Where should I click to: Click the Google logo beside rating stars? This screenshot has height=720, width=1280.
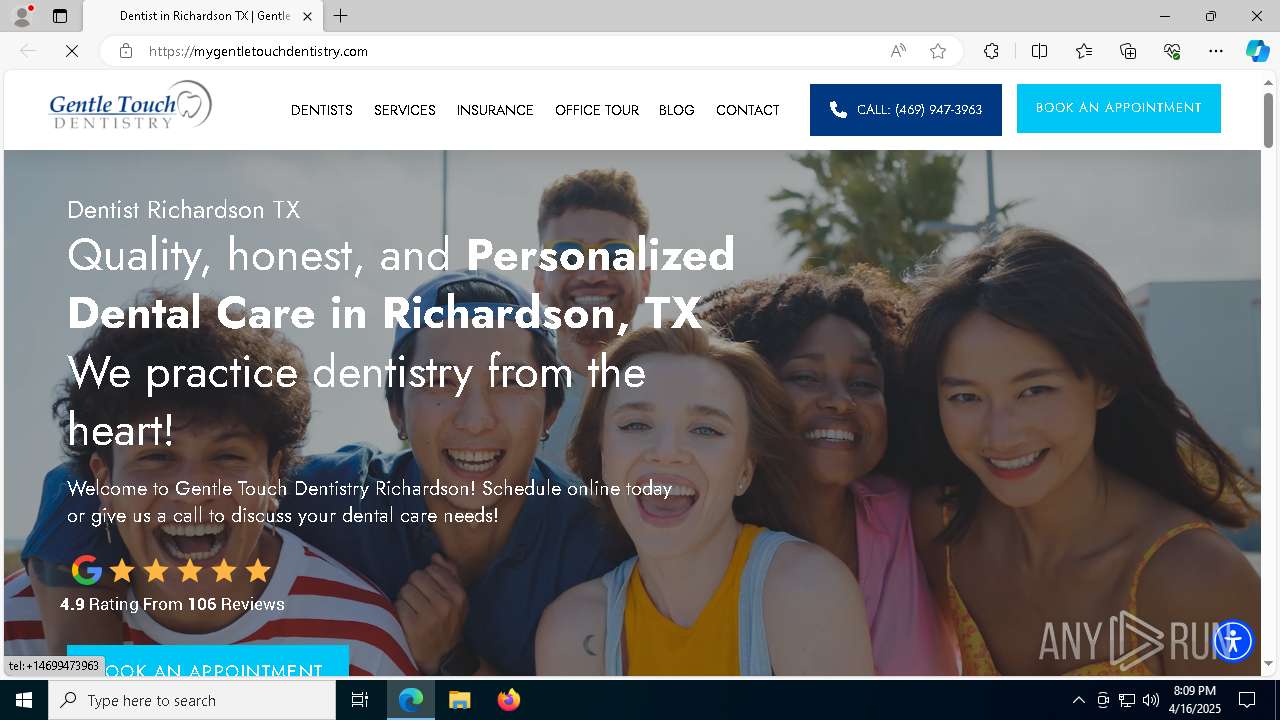87,570
